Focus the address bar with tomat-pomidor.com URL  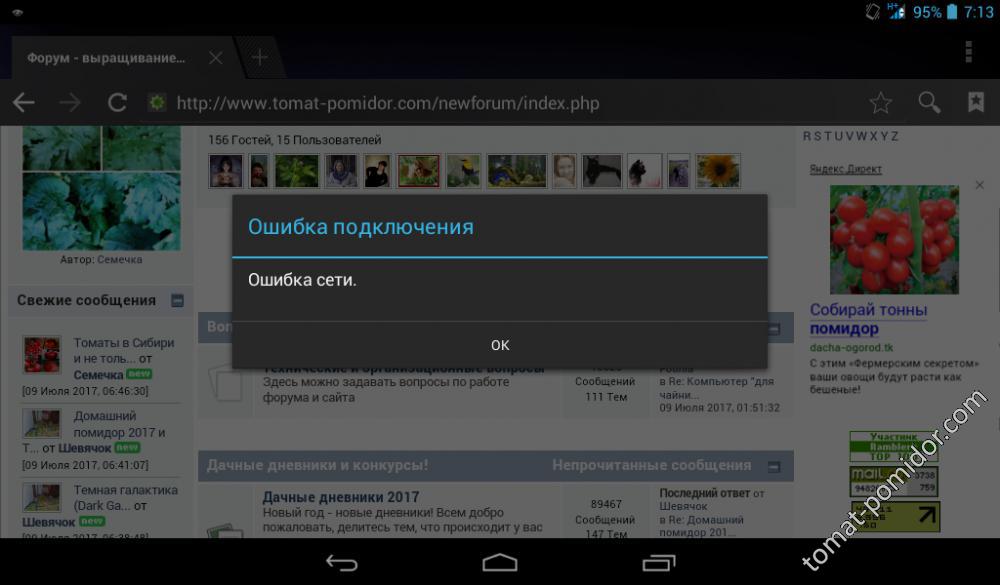pos(388,103)
